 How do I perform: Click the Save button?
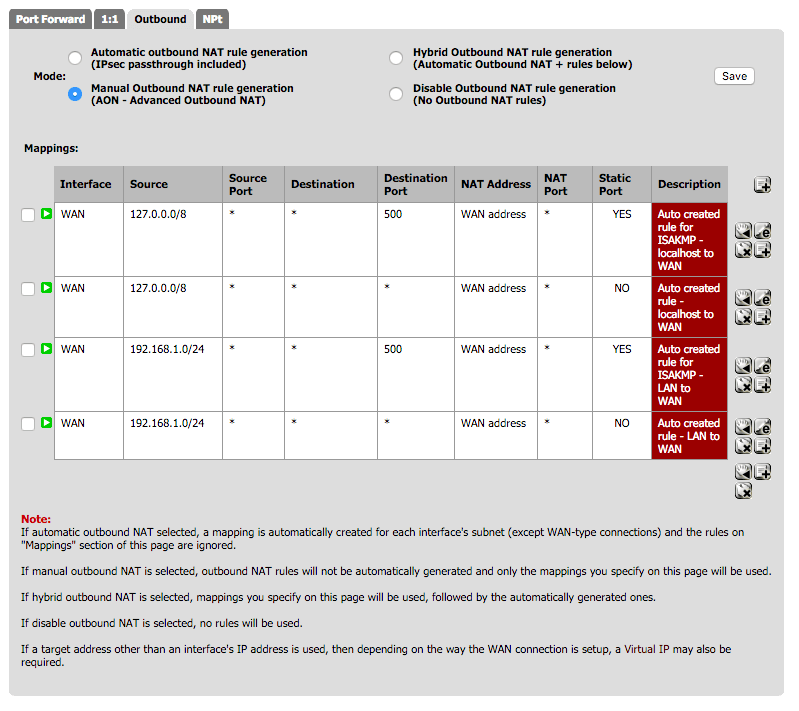[x=734, y=76]
